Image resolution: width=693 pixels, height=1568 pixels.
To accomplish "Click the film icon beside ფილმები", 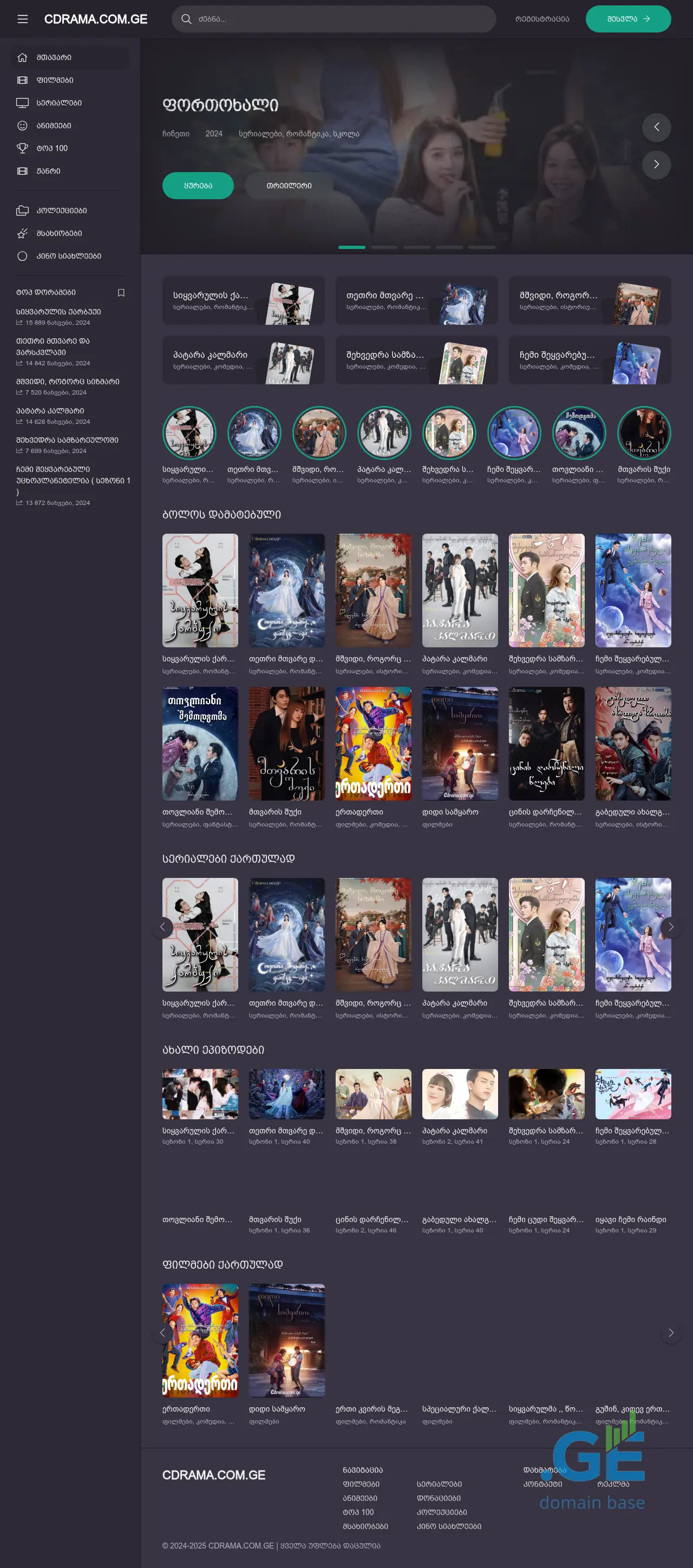I will coord(23,80).
